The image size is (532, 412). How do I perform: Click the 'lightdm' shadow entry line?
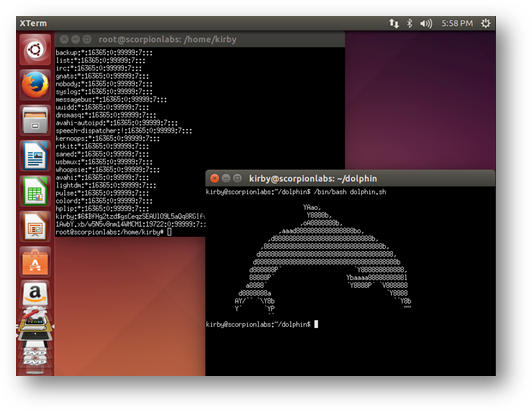(x=106, y=185)
